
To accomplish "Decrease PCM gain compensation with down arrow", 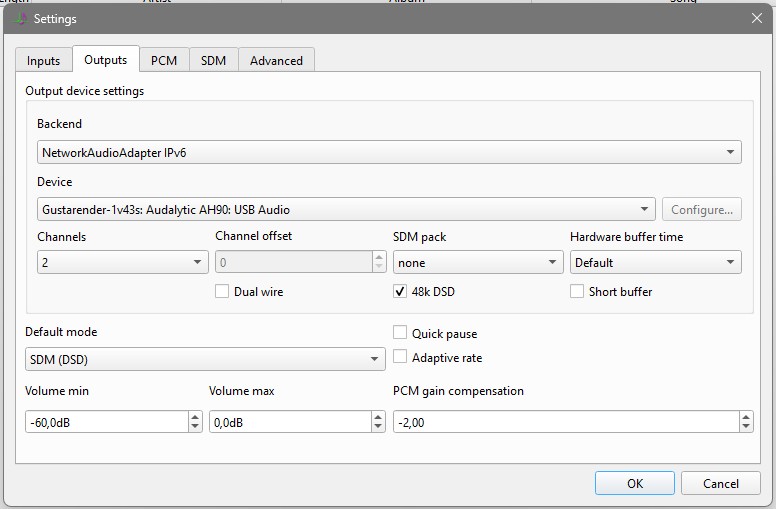I will click(746, 427).
